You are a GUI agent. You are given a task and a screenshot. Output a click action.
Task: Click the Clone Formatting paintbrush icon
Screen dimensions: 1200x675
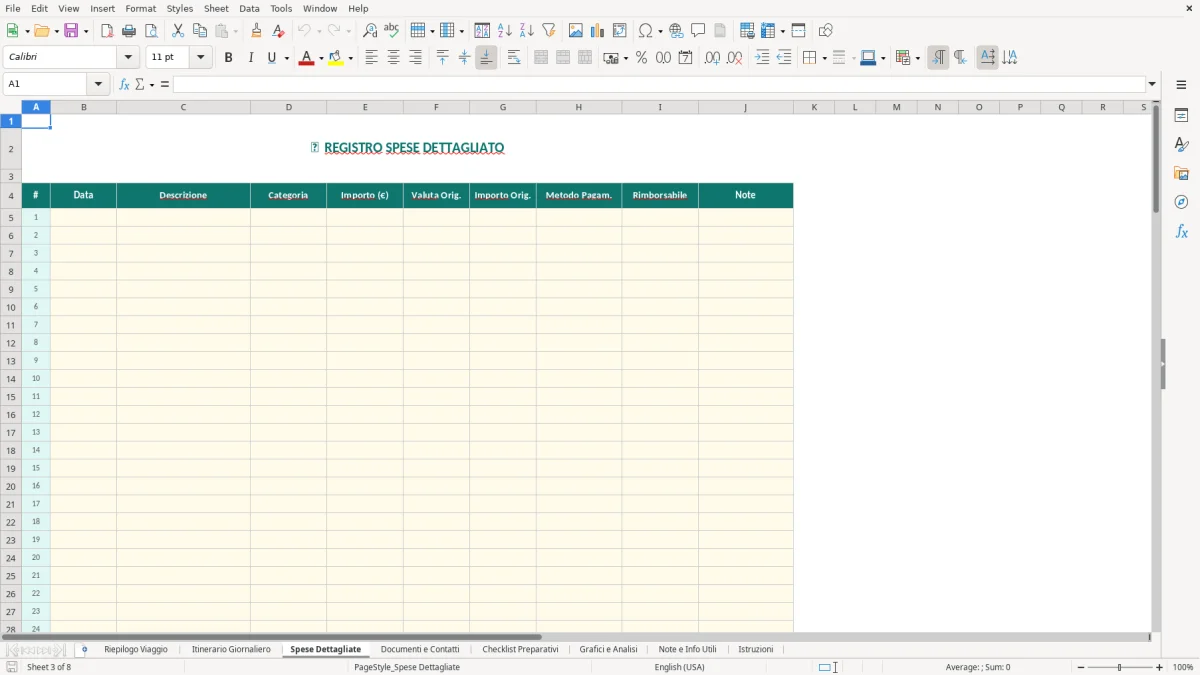pyautogui.click(x=256, y=31)
